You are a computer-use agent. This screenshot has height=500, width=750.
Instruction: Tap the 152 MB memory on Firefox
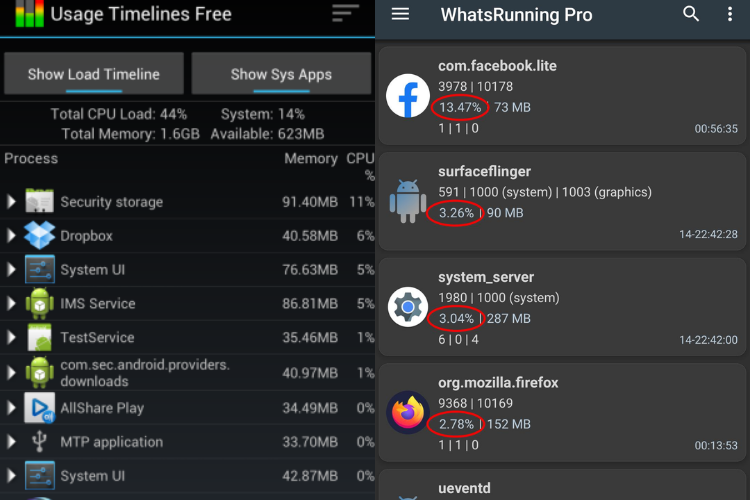coord(508,424)
